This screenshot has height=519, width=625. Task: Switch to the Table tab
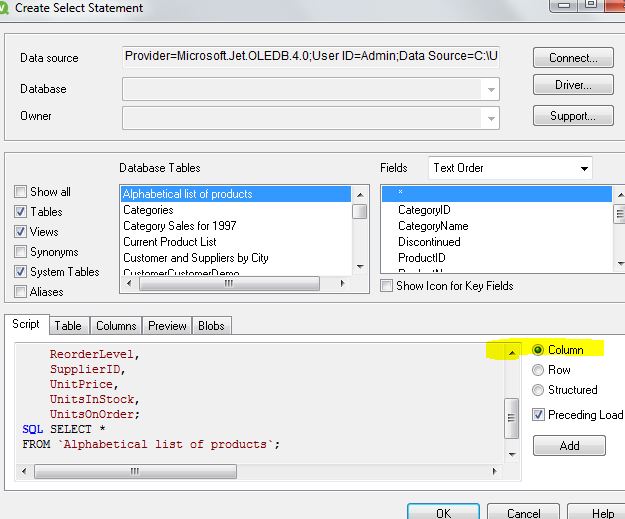click(x=68, y=326)
